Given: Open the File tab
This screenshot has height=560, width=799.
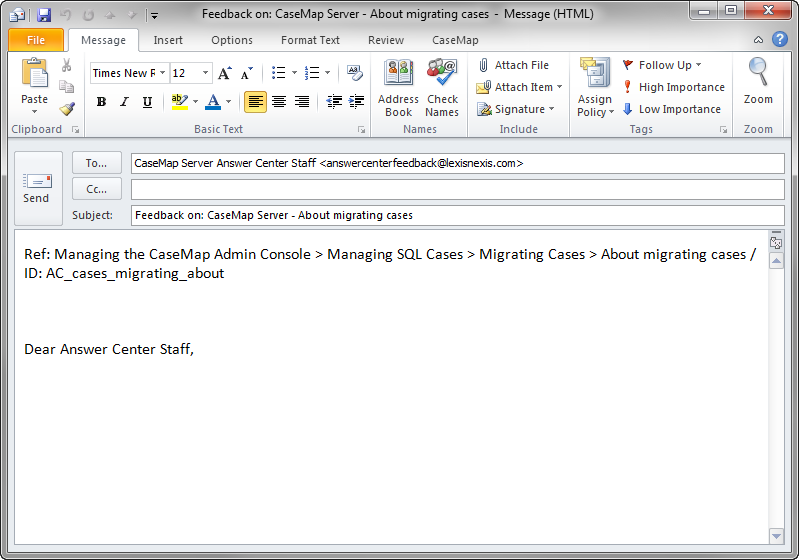Looking at the screenshot, I should pos(36,40).
